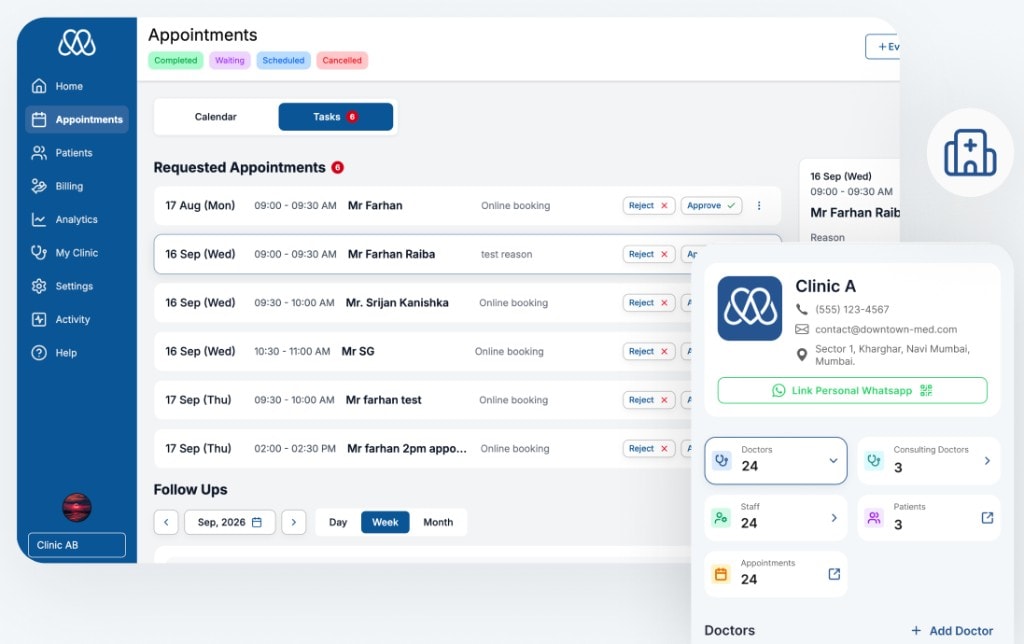Click the Activity icon in sidebar
Screen dimensions: 1024x644
(39, 319)
